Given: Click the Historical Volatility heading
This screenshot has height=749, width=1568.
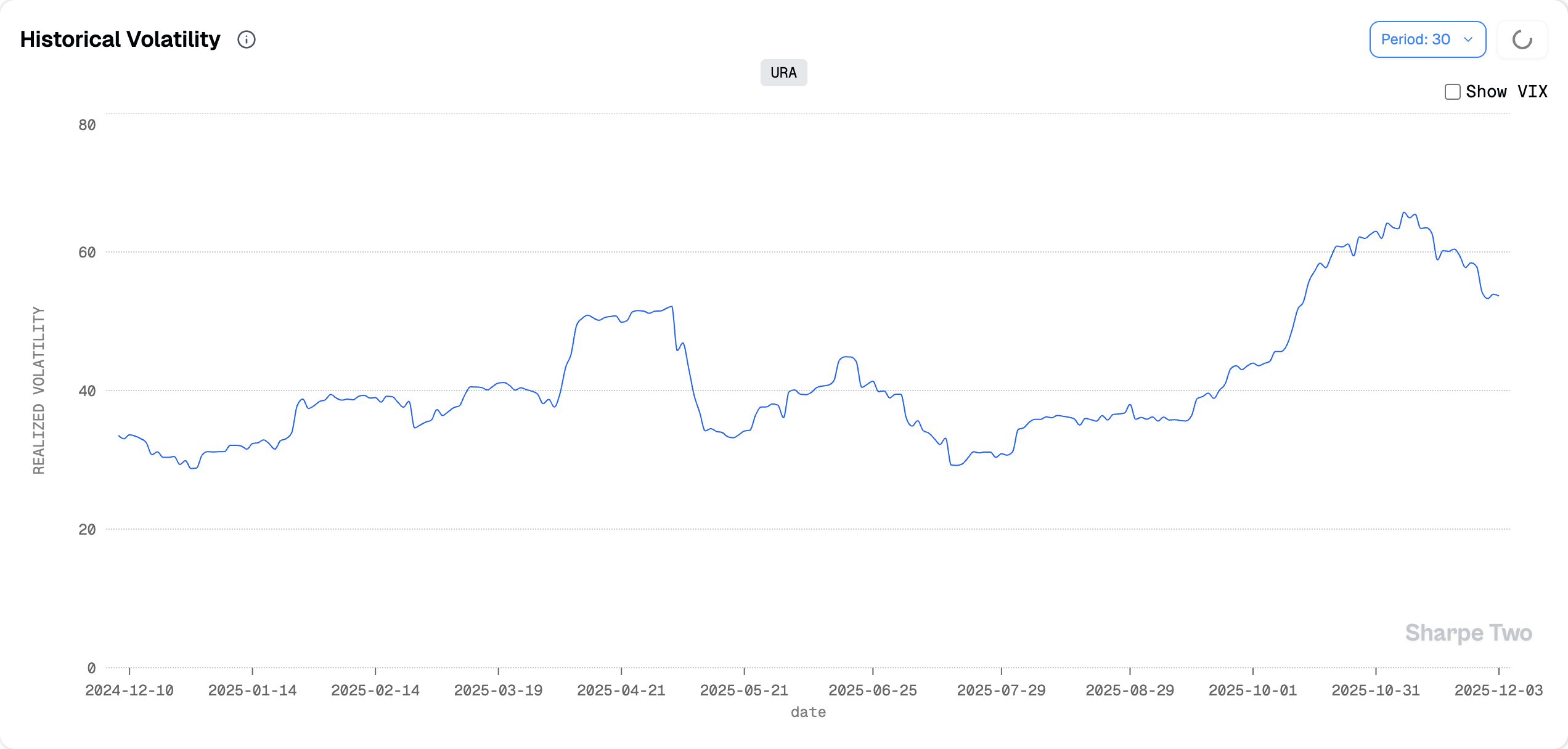Looking at the screenshot, I should (120, 39).
